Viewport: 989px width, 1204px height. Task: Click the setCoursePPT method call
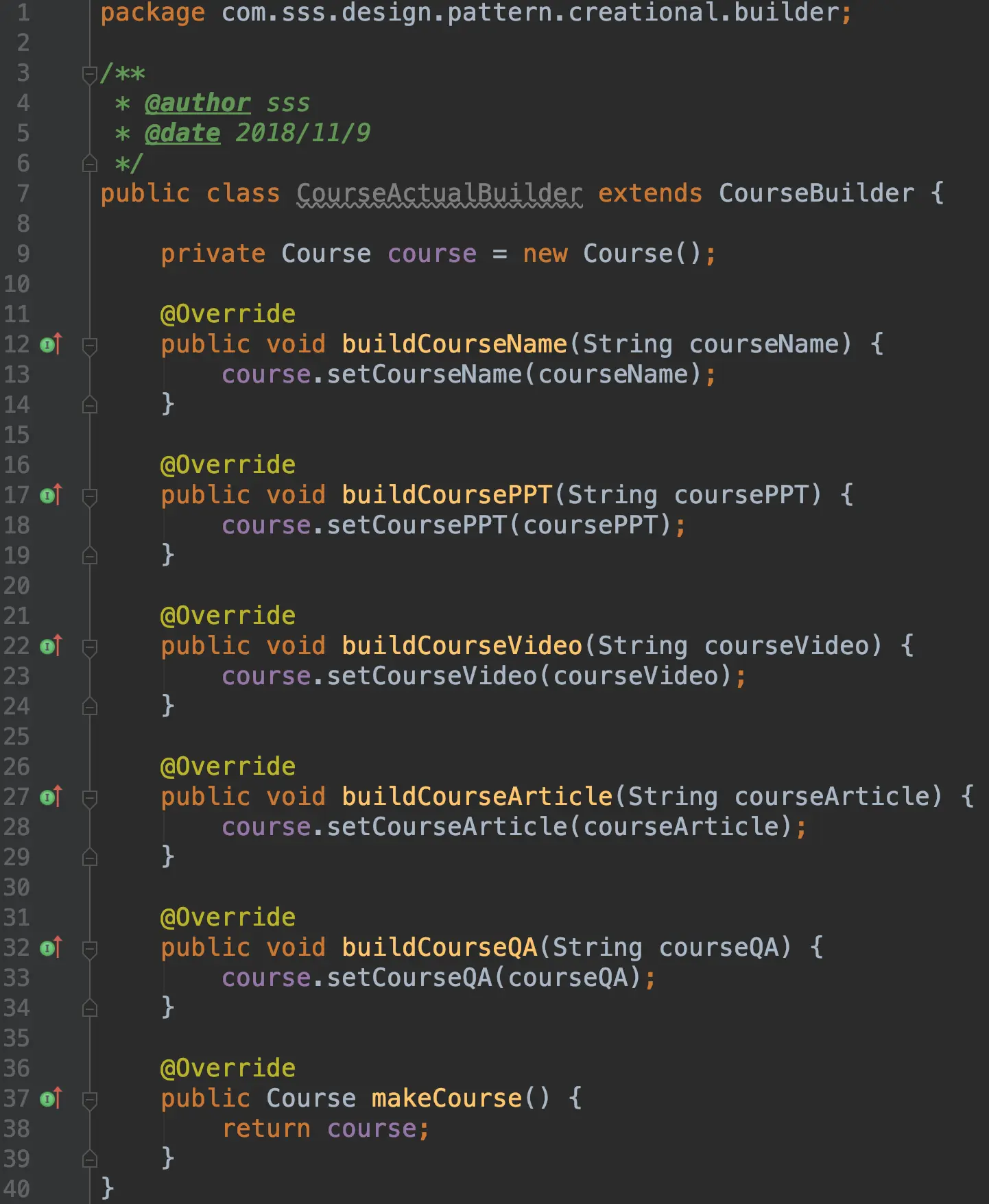point(416,525)
